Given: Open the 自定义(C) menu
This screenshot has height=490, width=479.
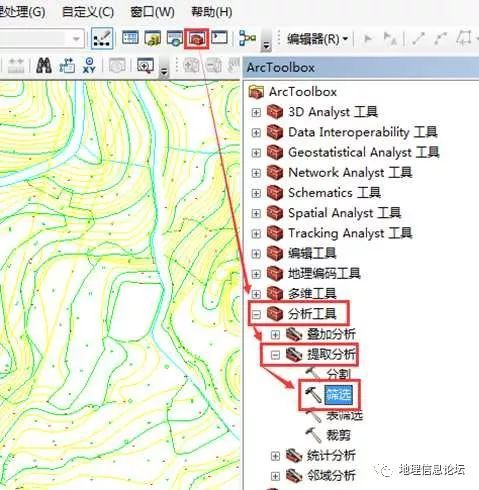Looking at the screenshot, I should (x=88, y=12).
